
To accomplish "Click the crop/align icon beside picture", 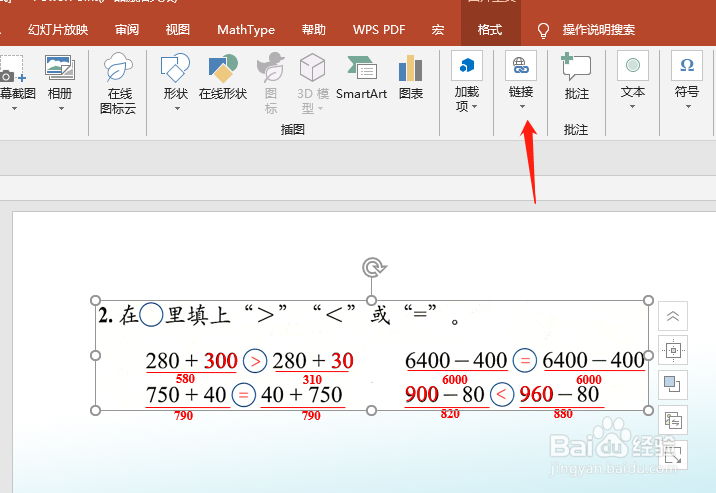I will [x=673, y=351].
